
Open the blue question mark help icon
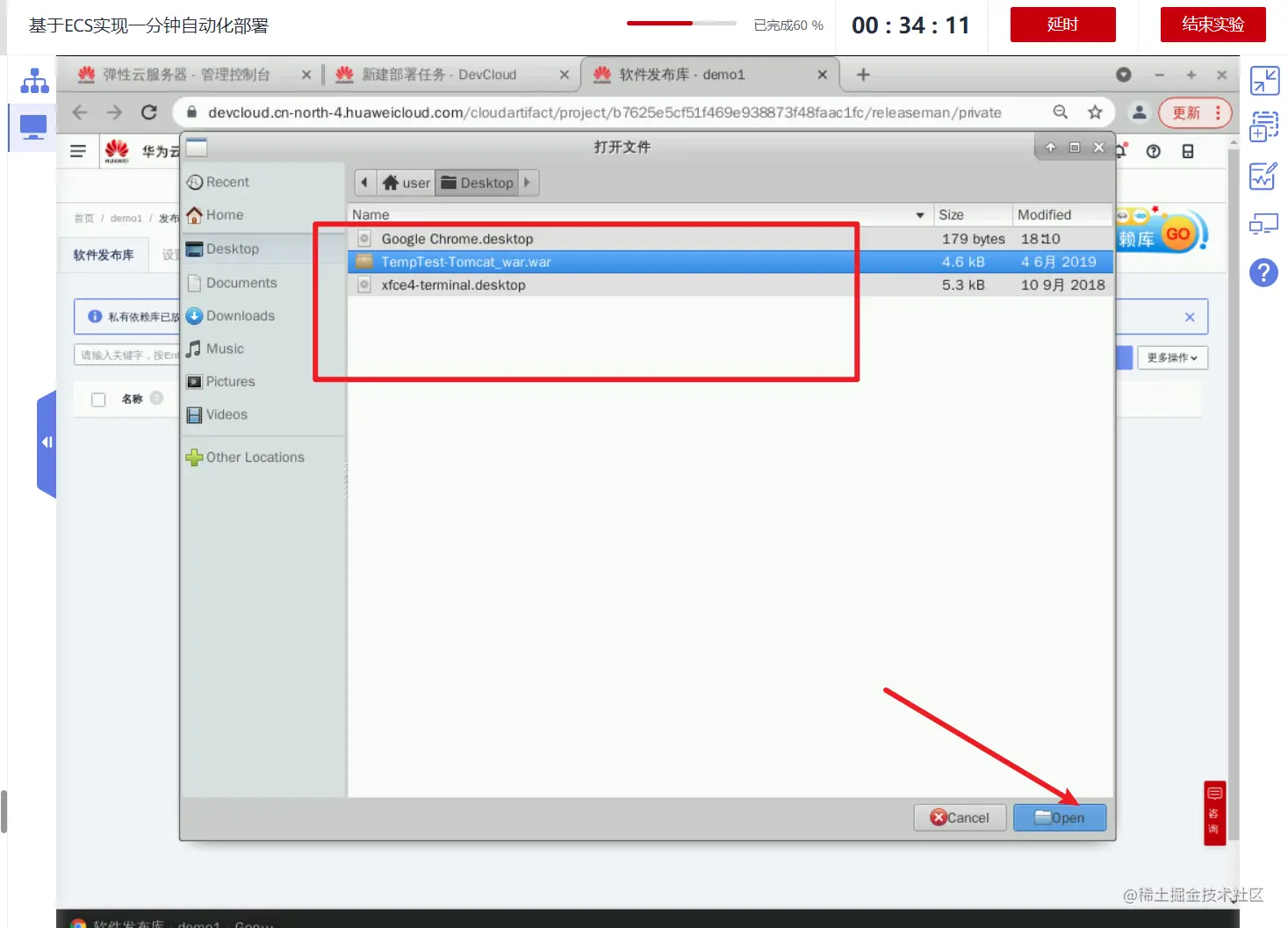pyautogui.click(x=1263, y=272)
